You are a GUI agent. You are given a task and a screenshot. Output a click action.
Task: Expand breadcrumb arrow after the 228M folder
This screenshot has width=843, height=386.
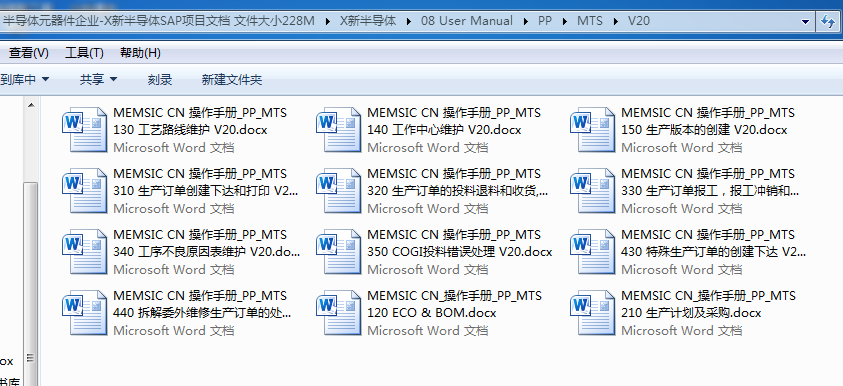click(x=327, y=22)
